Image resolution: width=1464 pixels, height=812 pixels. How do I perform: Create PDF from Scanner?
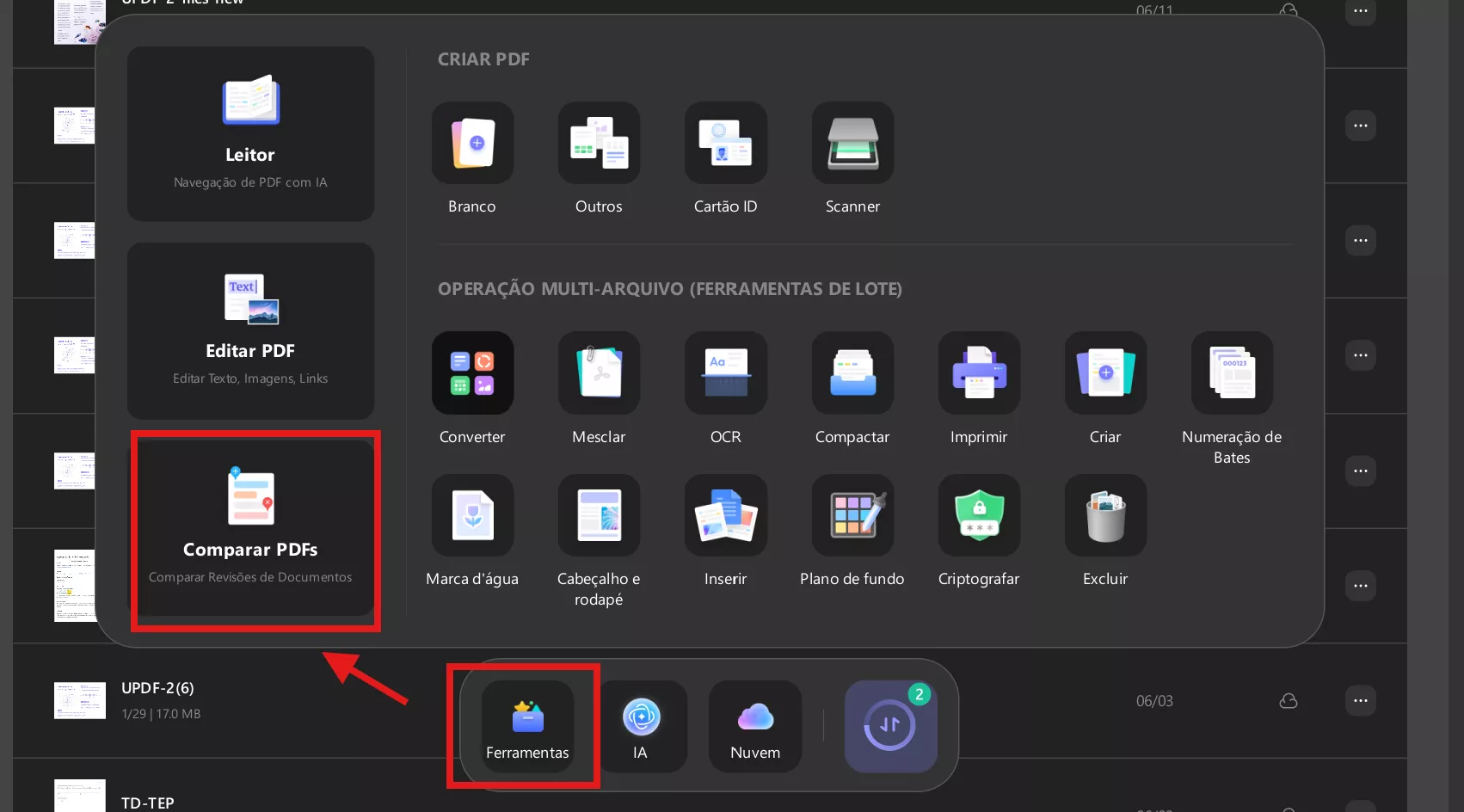(852, 143)
